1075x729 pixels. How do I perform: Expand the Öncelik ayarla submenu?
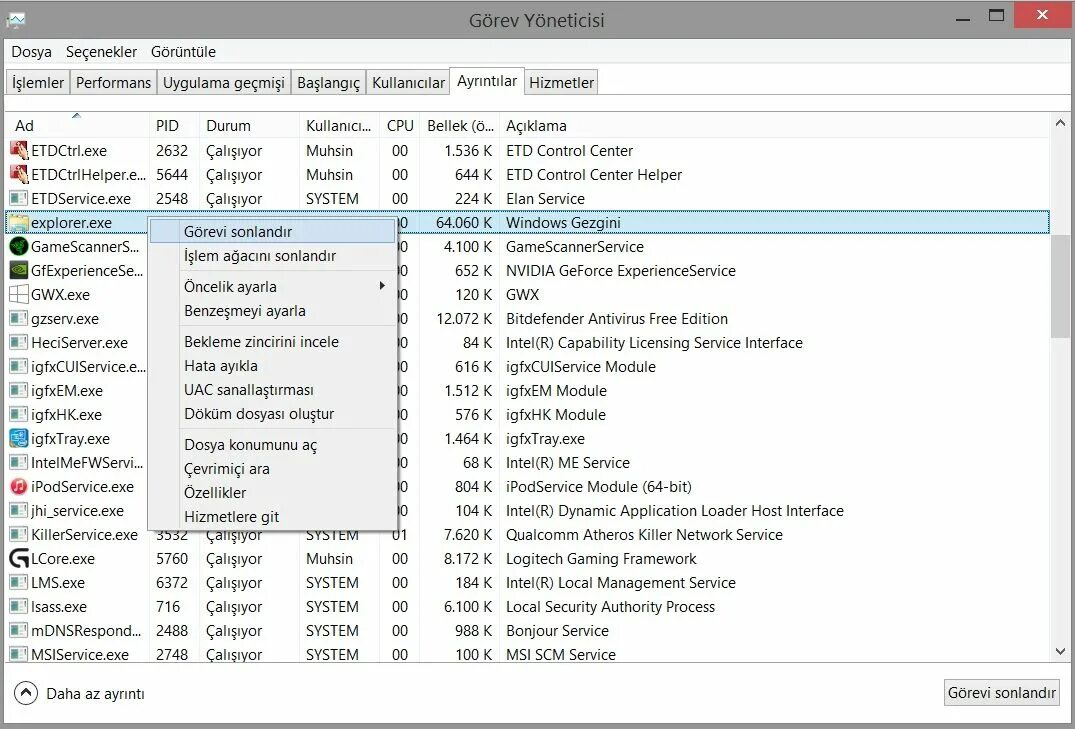tap(382, 286)
